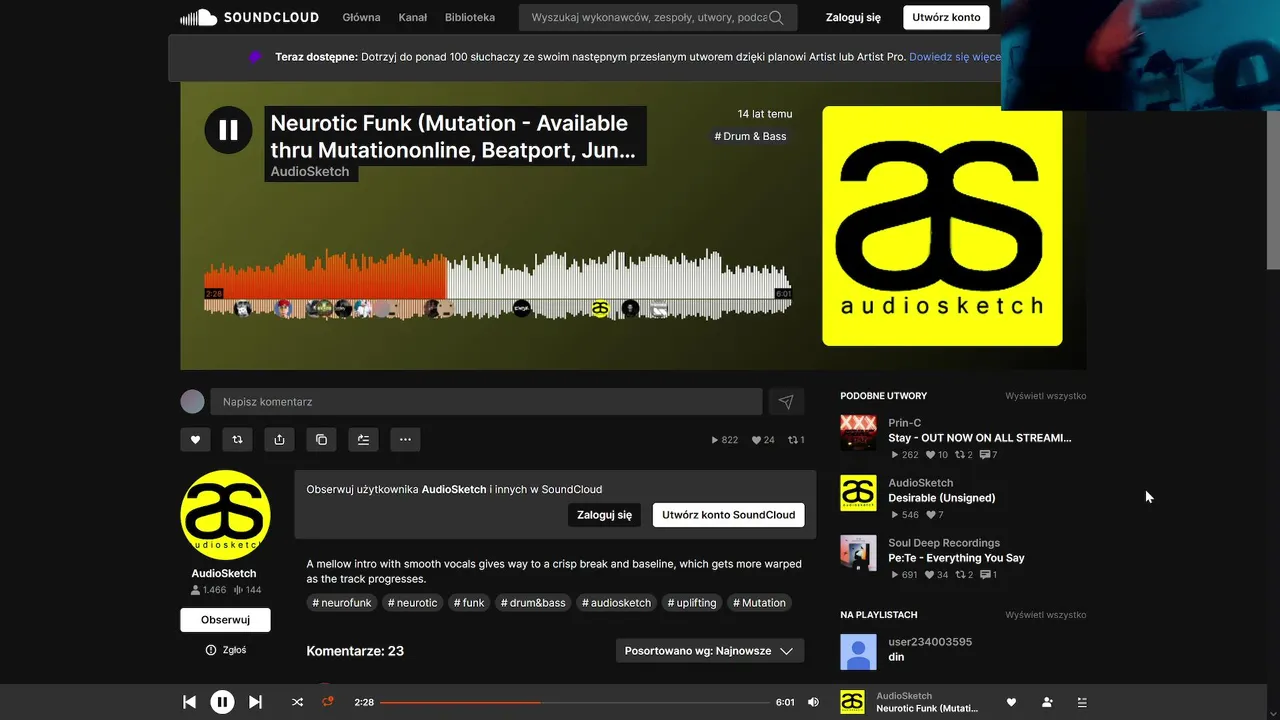Pause track with large hero pause button
This screenshot has width=1280, height=720.
[228, 130]
